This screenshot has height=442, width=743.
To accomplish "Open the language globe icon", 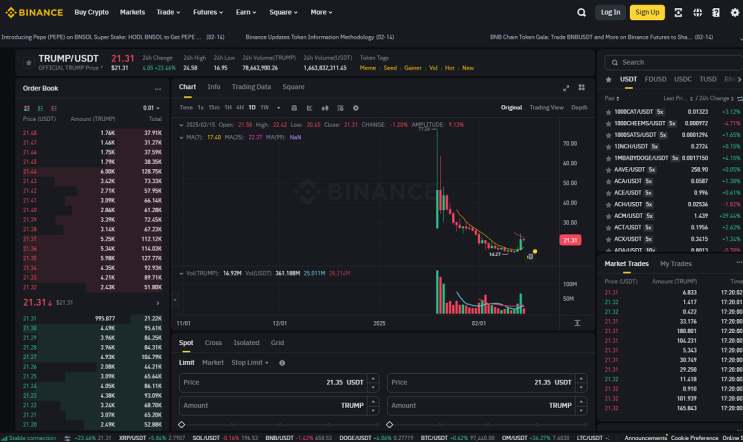I will 698,12.
